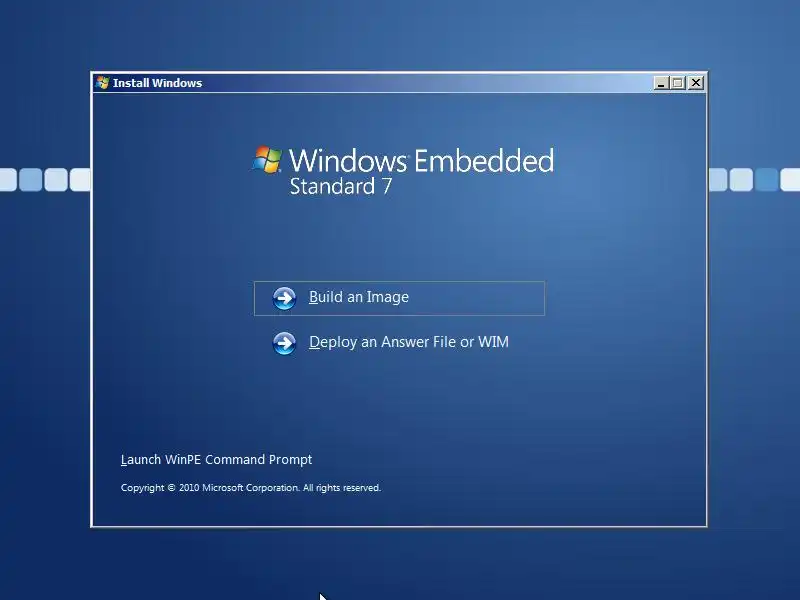The height and width of the screenshot is (600, 800).
Task: Click the Install Windows title text
Action: 157,83
